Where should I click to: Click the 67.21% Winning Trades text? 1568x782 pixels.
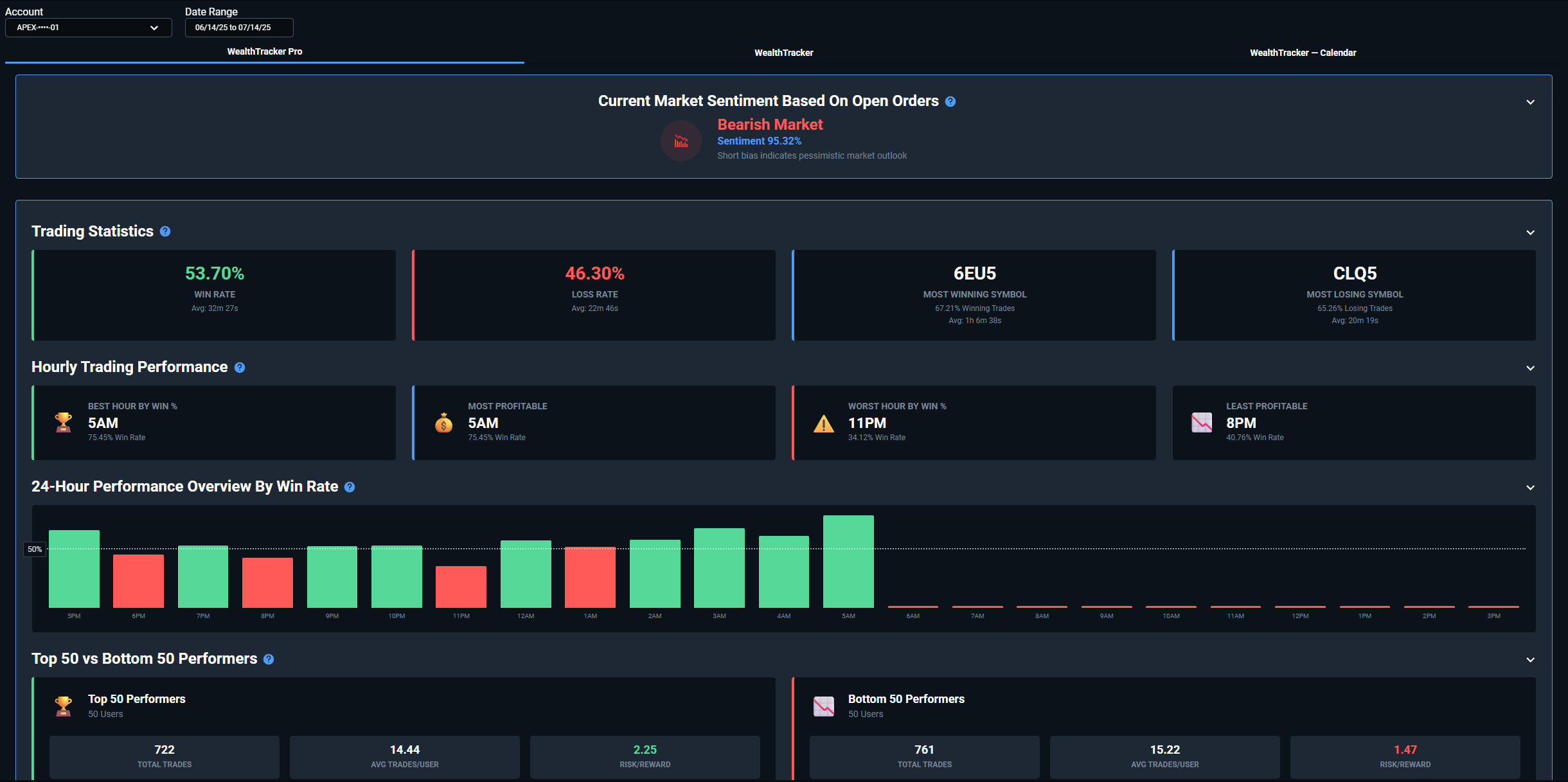(975, 308)
